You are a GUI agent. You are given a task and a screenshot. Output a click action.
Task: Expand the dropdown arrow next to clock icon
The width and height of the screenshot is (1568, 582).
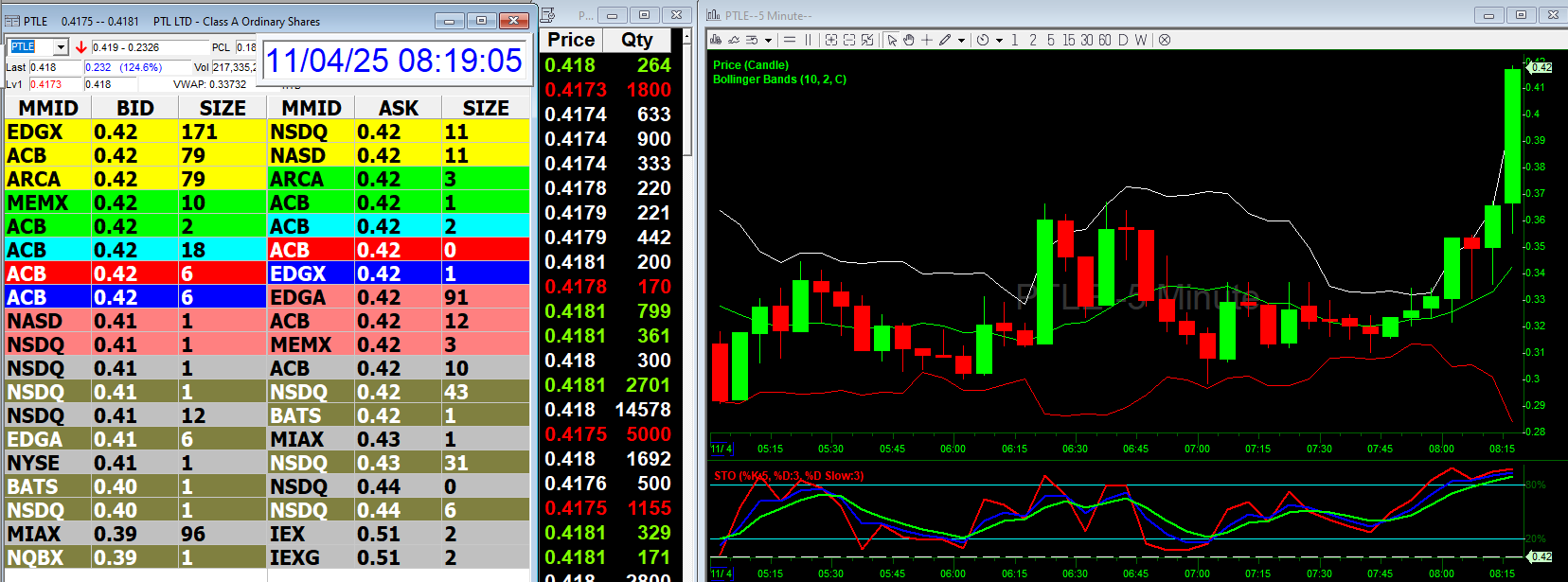999,41
